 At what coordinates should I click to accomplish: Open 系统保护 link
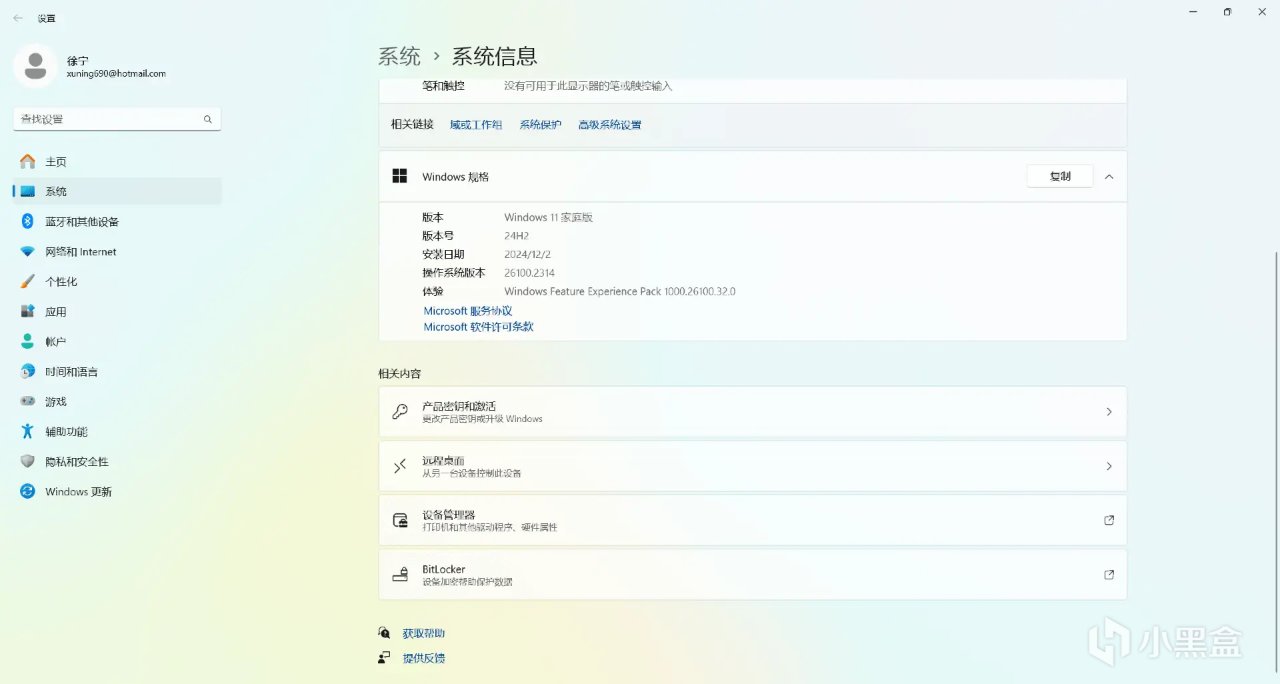(541, 125)
